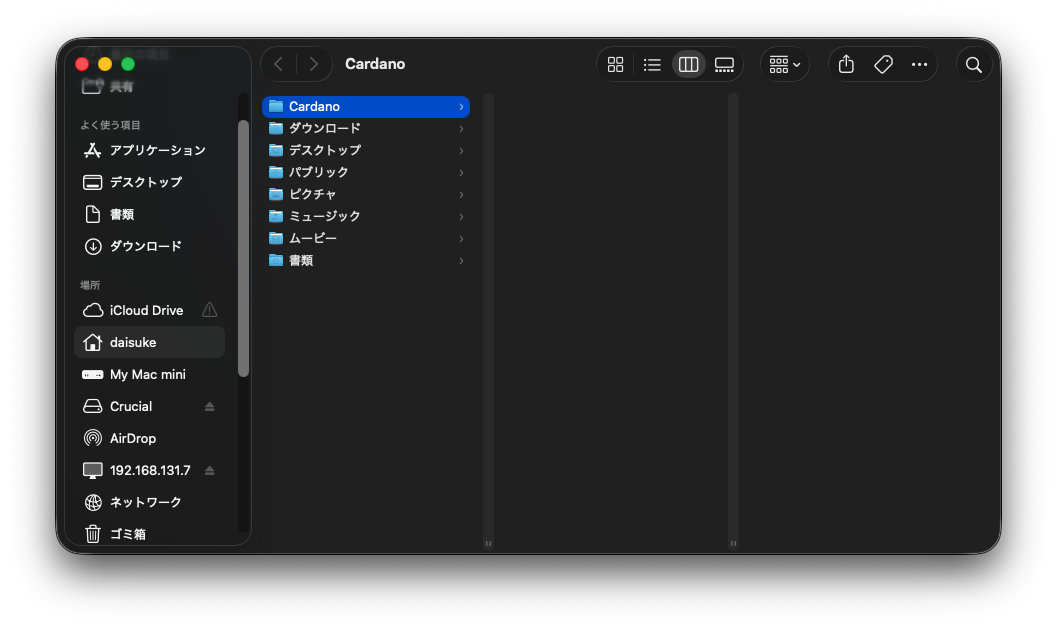Open the Search icon
Viewport: 1057px width, 628px height.
tap(973, 64)
